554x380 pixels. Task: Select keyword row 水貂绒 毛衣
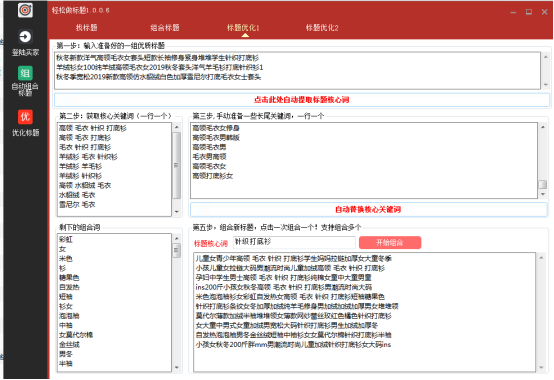coord(77,195)
